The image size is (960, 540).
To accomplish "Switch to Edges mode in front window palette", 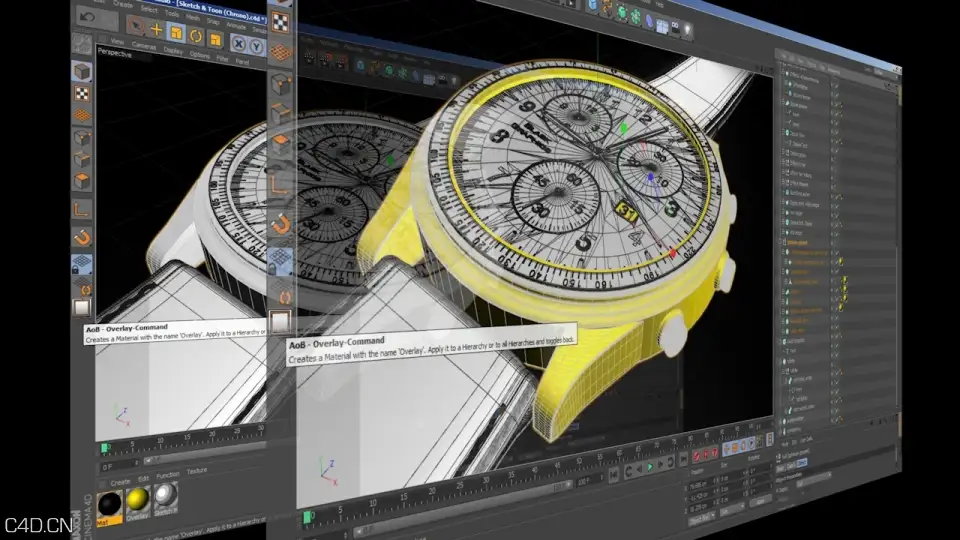I will pos(280,114).
